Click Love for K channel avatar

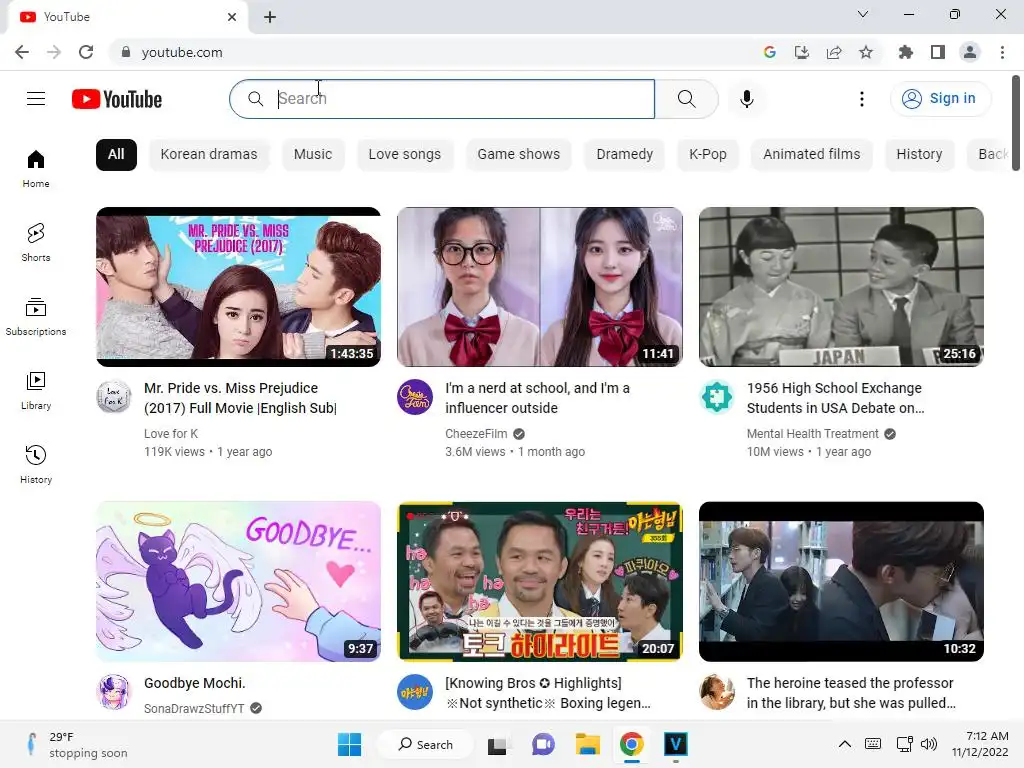point(114,396)
